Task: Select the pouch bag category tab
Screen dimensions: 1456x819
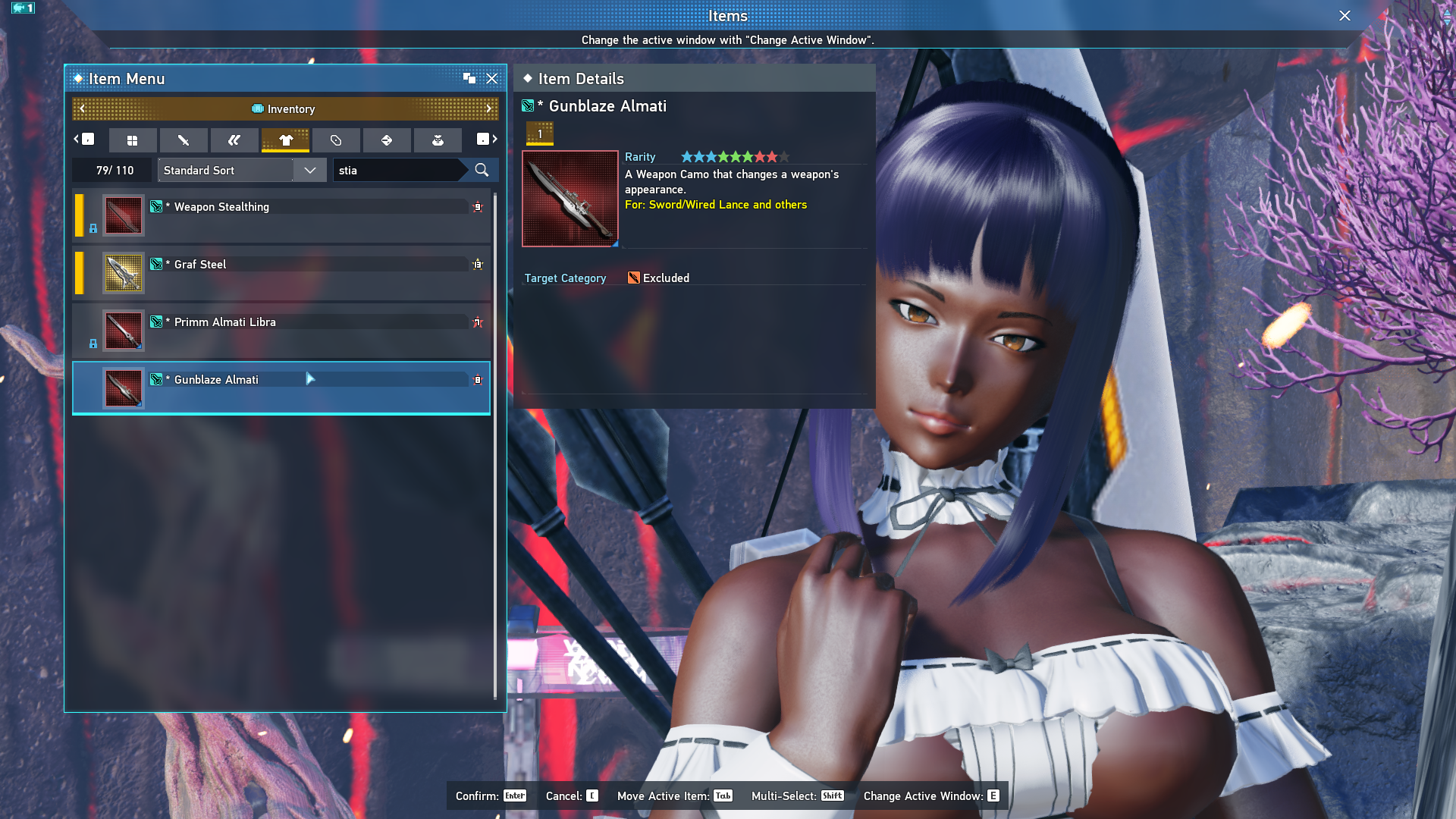Action: 438,140
